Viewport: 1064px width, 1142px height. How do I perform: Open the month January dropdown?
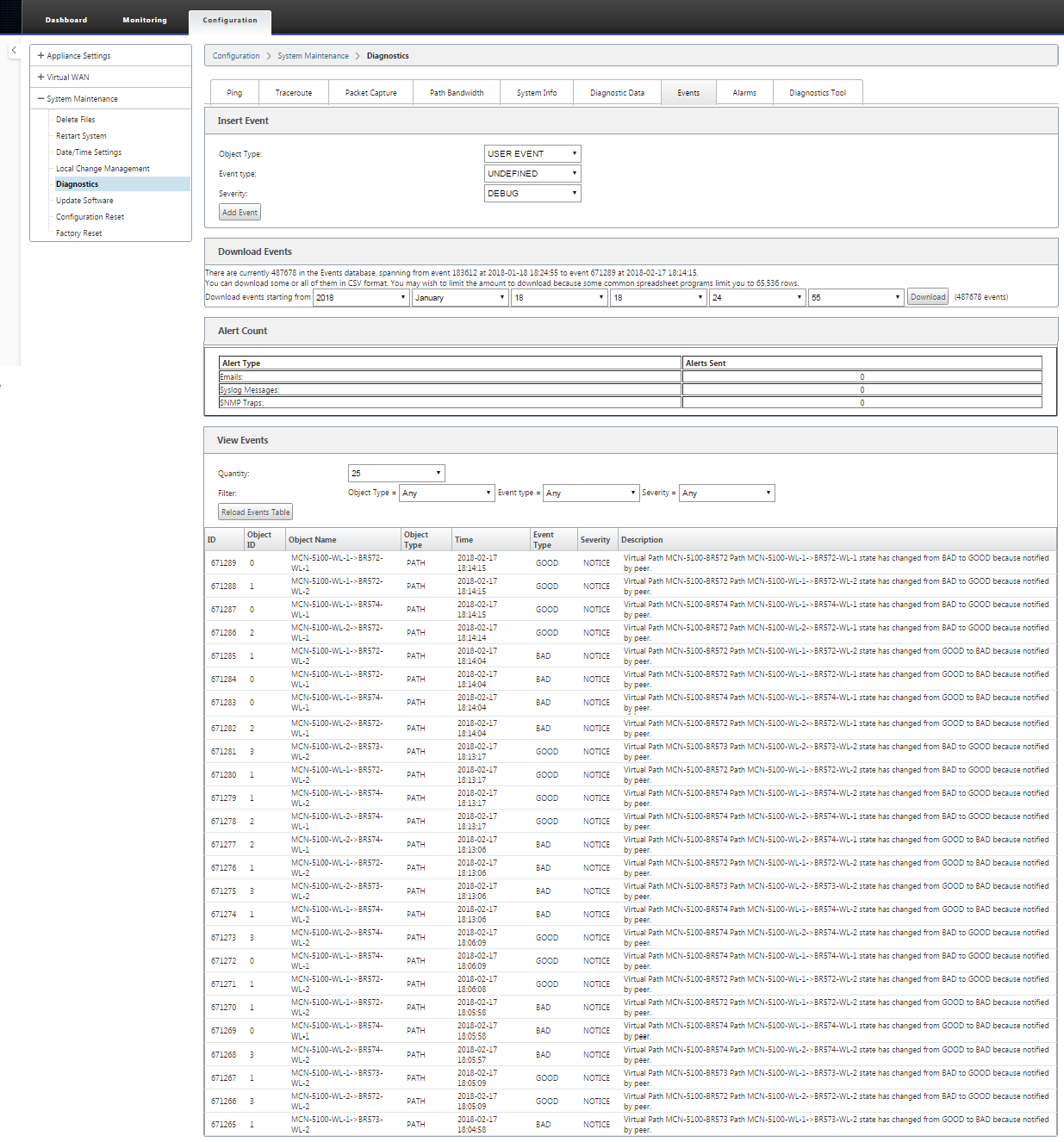pos(460,298)
